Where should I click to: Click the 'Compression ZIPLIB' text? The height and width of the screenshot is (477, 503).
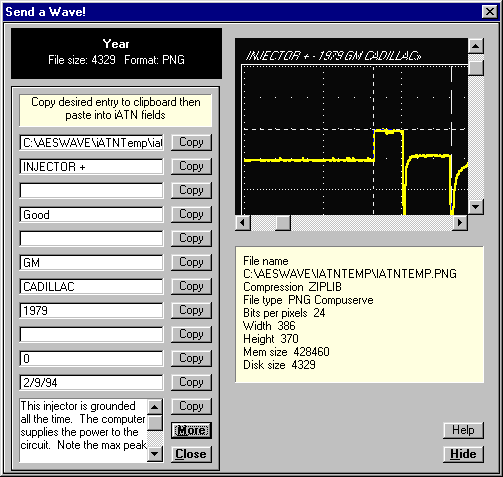click(x=292, y=287)
